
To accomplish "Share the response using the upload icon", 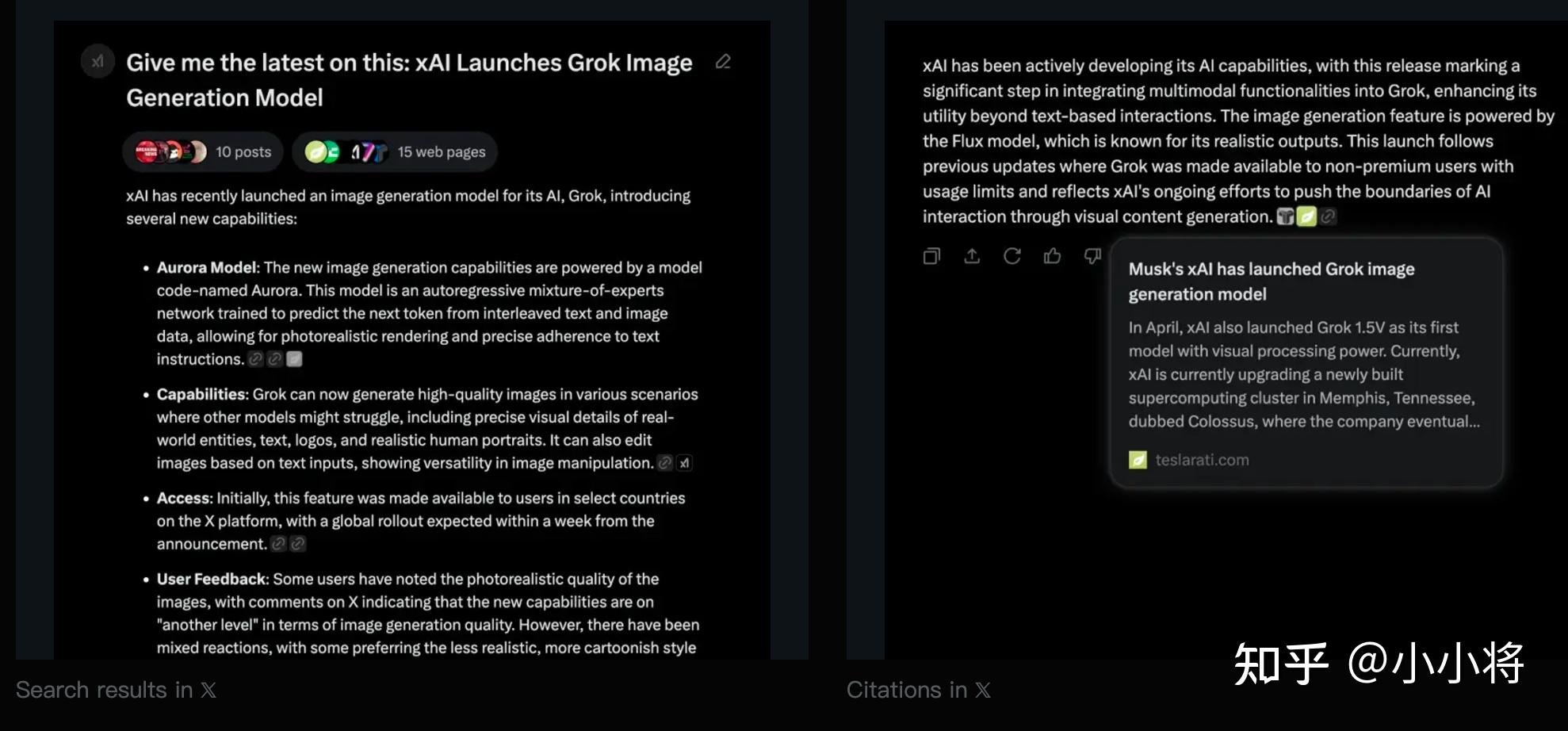I will click(972, 256).
